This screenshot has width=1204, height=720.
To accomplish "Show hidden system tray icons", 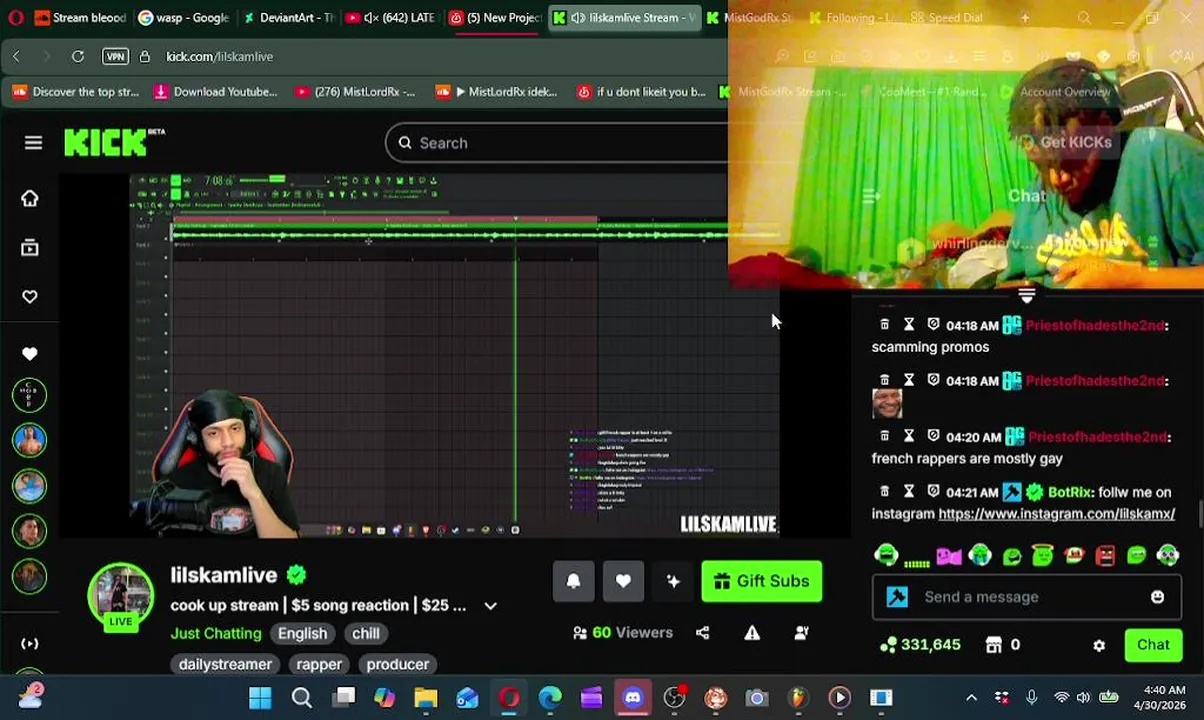I will pyautogui.click(x=971, y=698).
